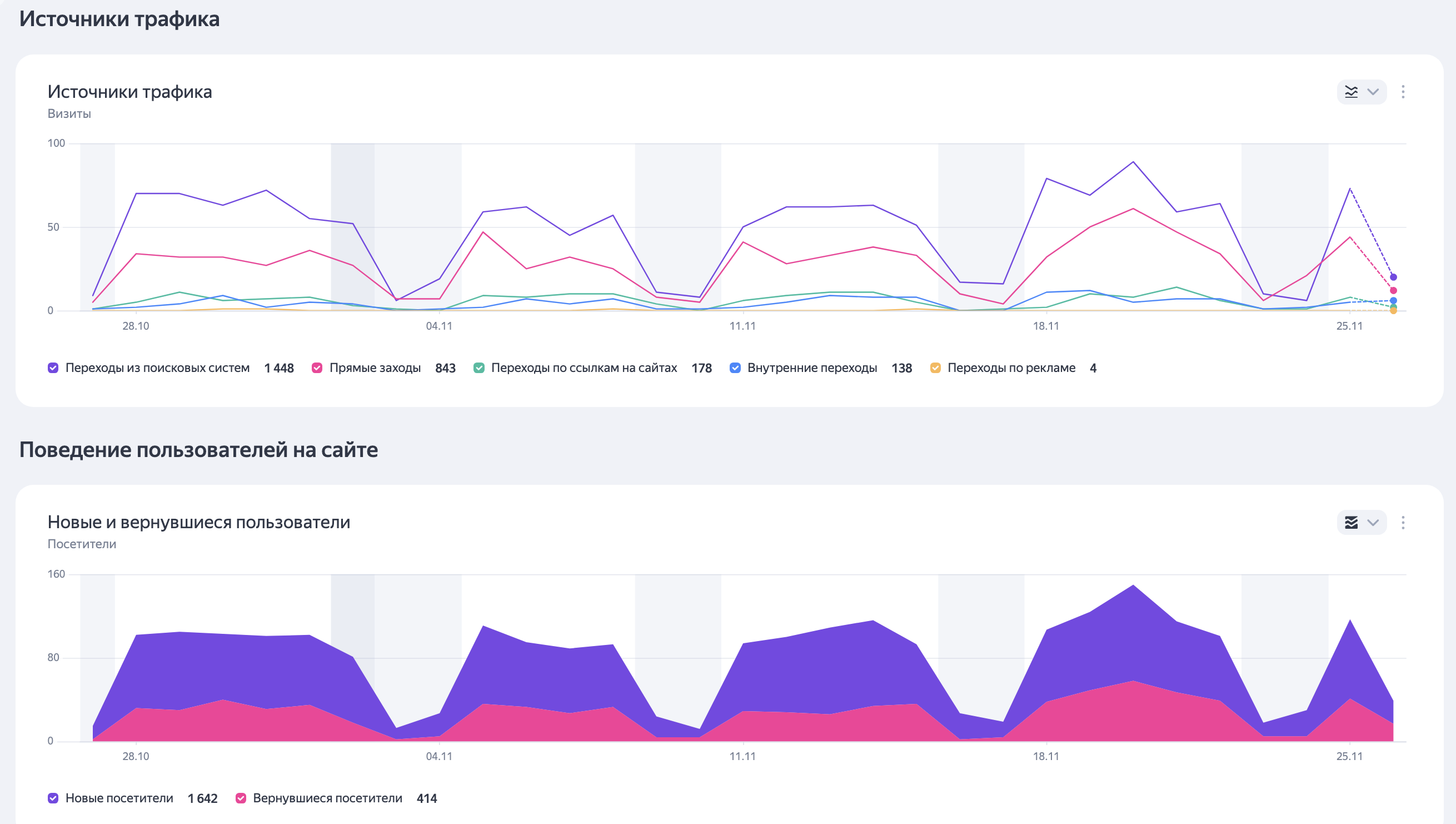
Task: Click stacked area chart icon in users widget
Action: tap(1352, 522)
